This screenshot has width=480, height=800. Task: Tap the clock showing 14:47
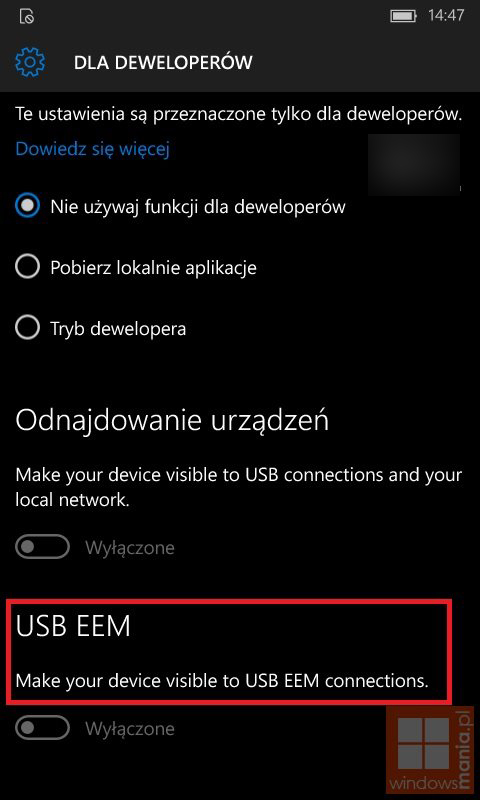click(446, 15)
